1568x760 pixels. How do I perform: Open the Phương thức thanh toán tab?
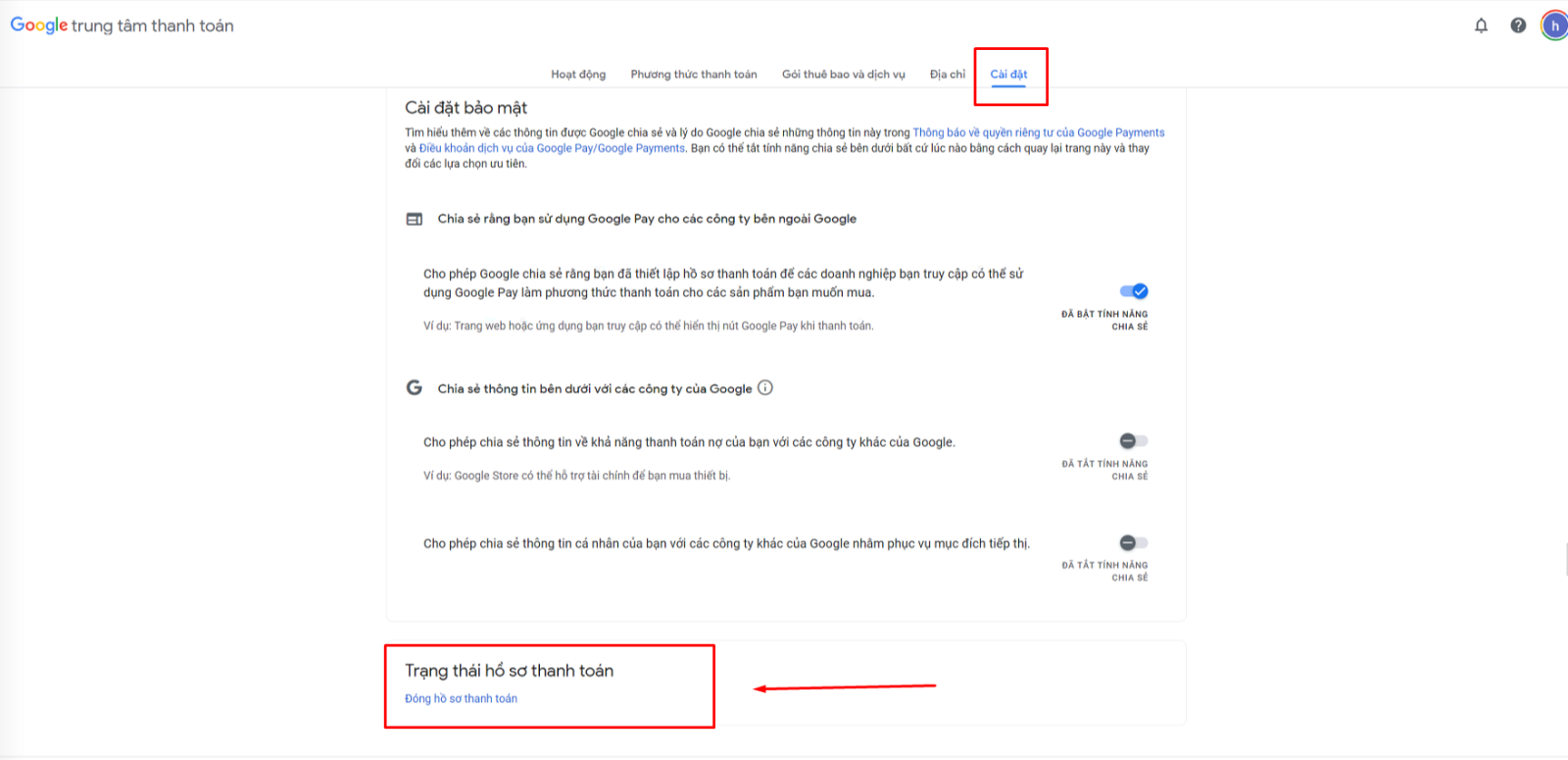tap(694, 75)
